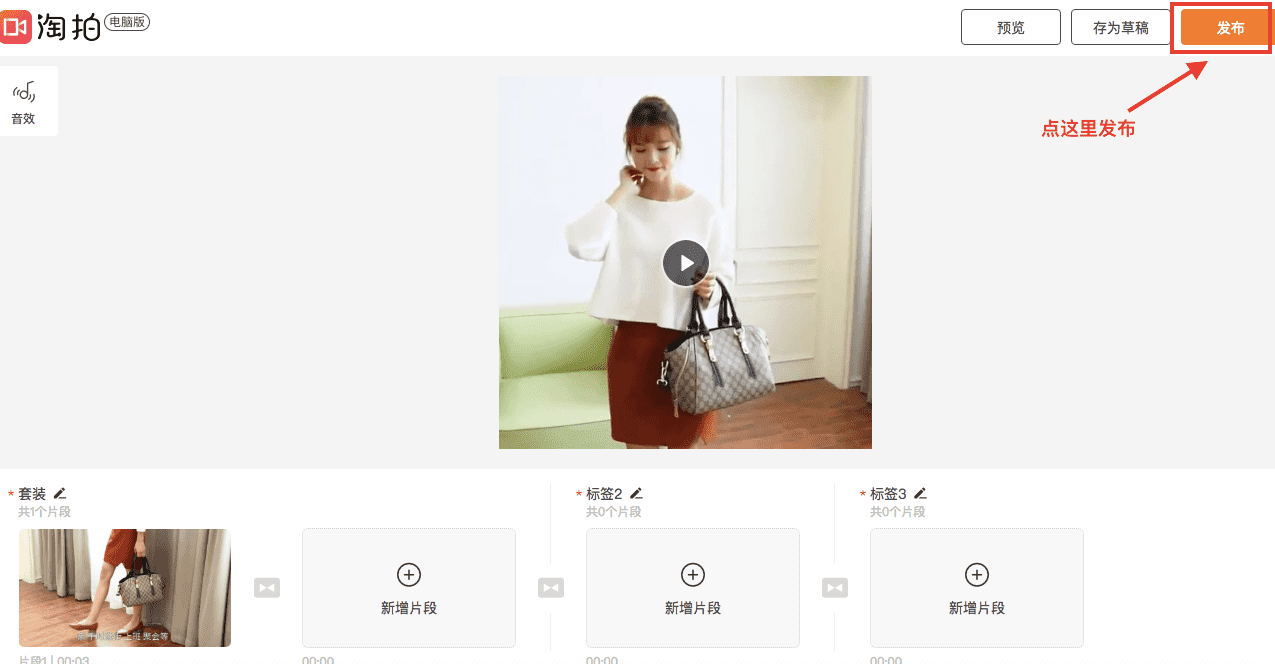Click the video preview image of the woman

[x=685, y=263]
